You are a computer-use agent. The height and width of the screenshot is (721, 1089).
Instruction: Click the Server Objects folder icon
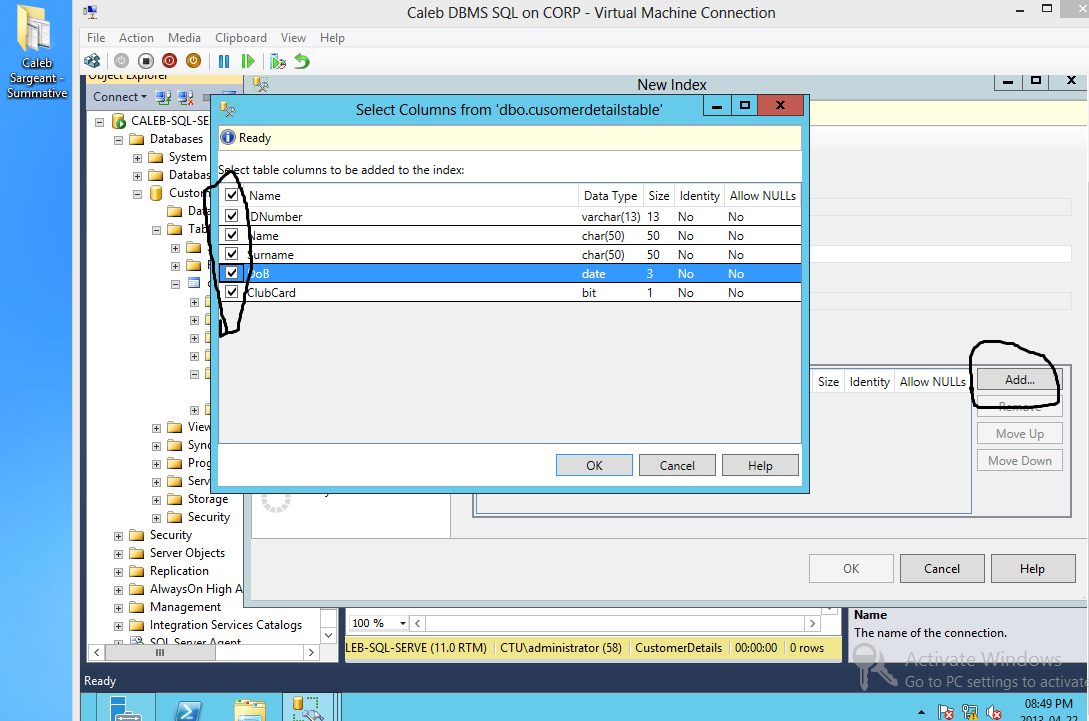click(137, 554)
